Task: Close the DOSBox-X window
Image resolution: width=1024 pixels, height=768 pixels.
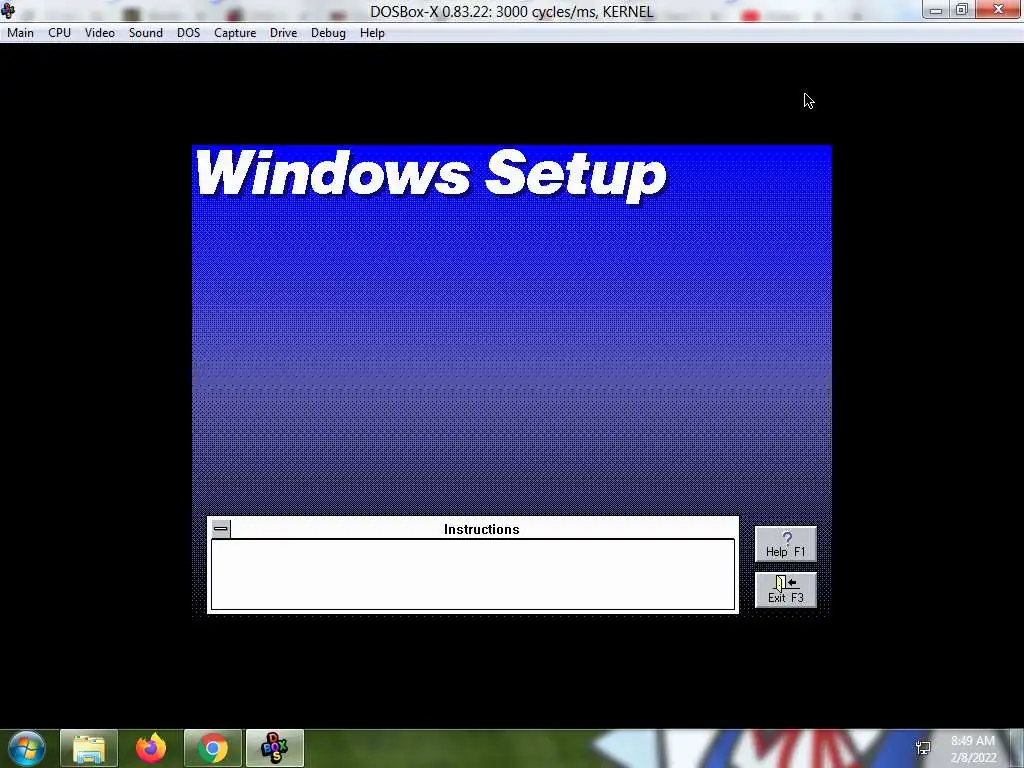Action: click(999, 9)
